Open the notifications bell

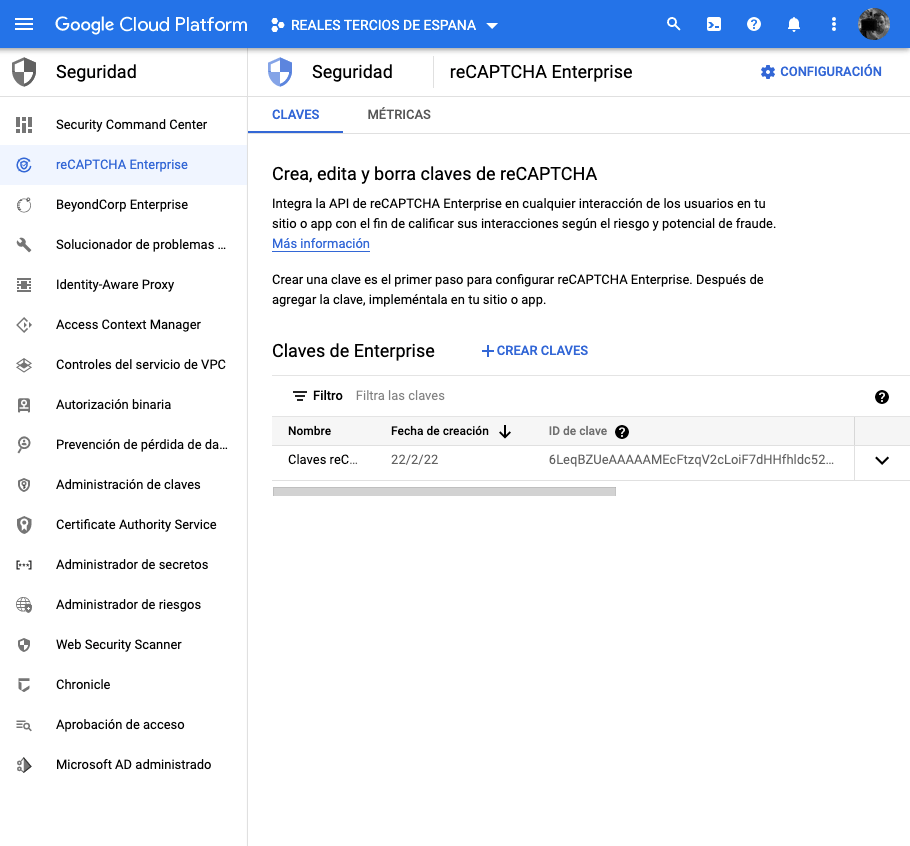794,24
